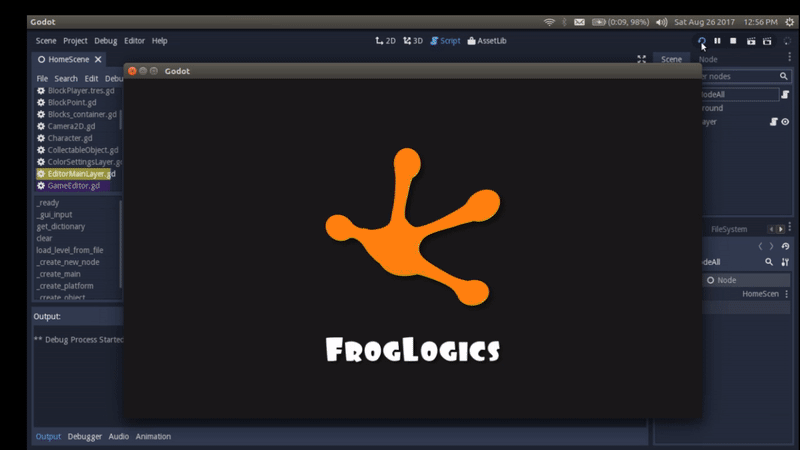Jump to the get_dictionary function
Viewport: 800px width, 450px height.
61,227
